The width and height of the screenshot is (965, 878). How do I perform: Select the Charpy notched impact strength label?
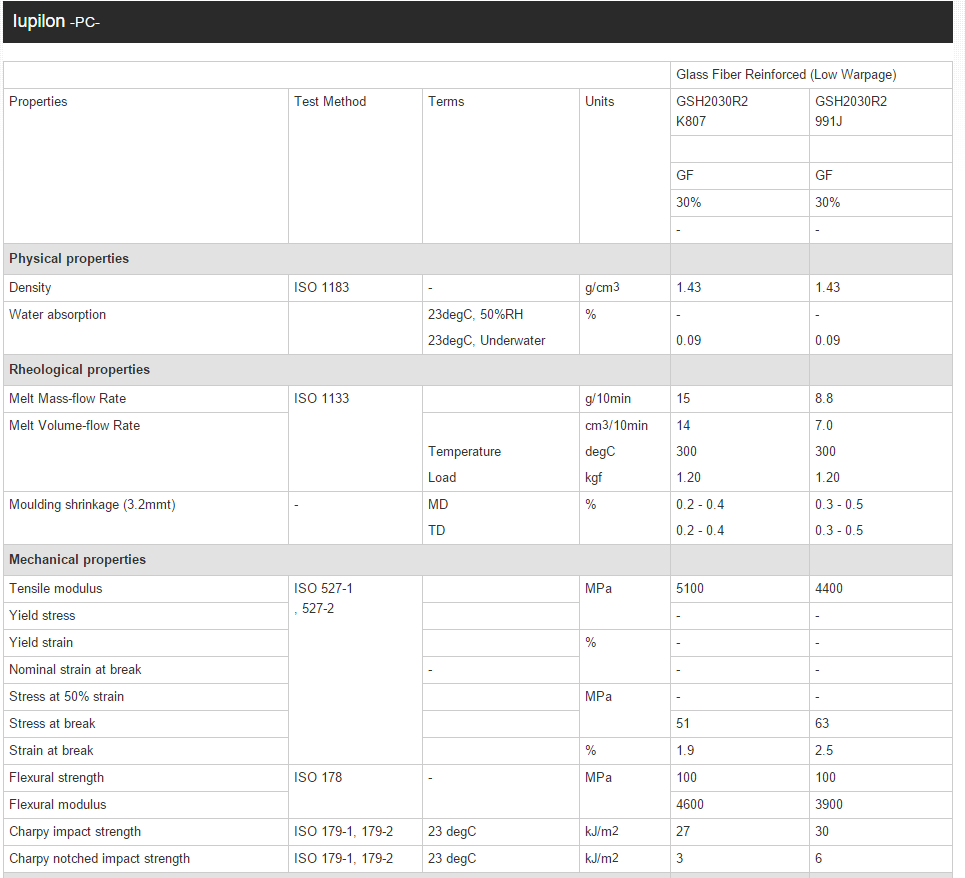99,859
